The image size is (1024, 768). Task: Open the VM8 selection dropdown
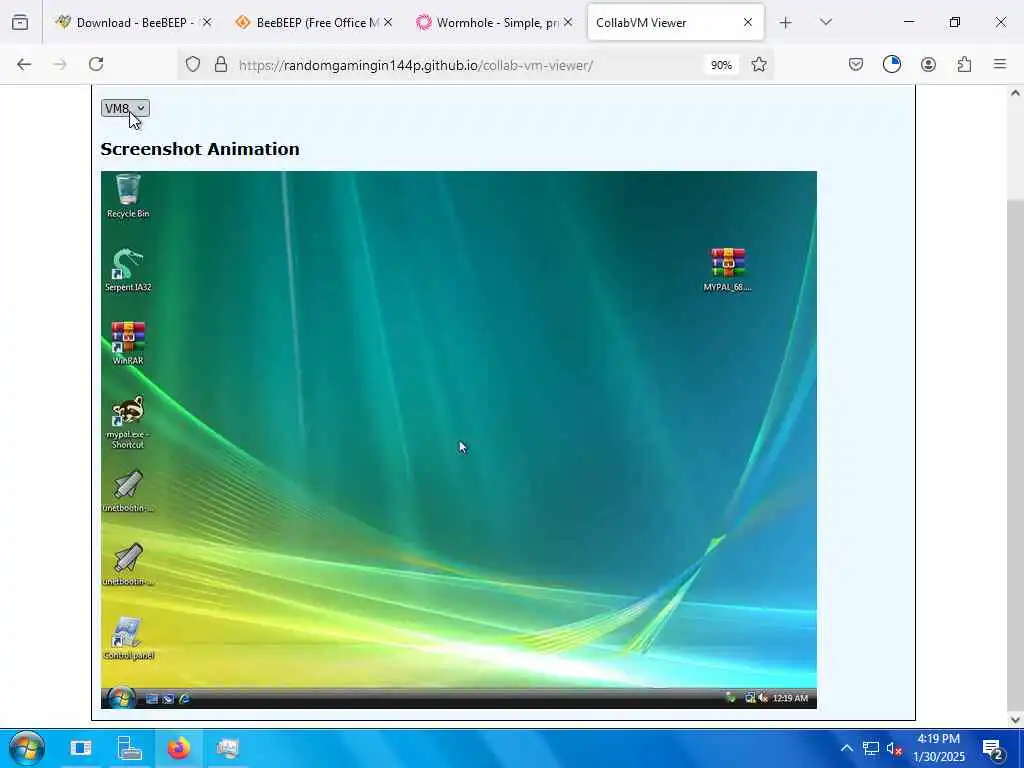tap(125, 108)
